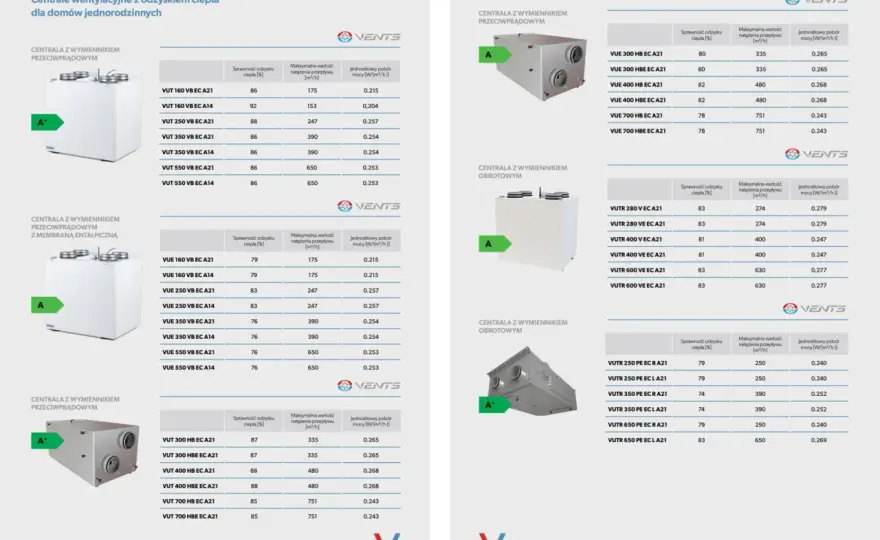
Task: Click the Vents logo above VUTR 250 PE table
Action: click(815, 309)
